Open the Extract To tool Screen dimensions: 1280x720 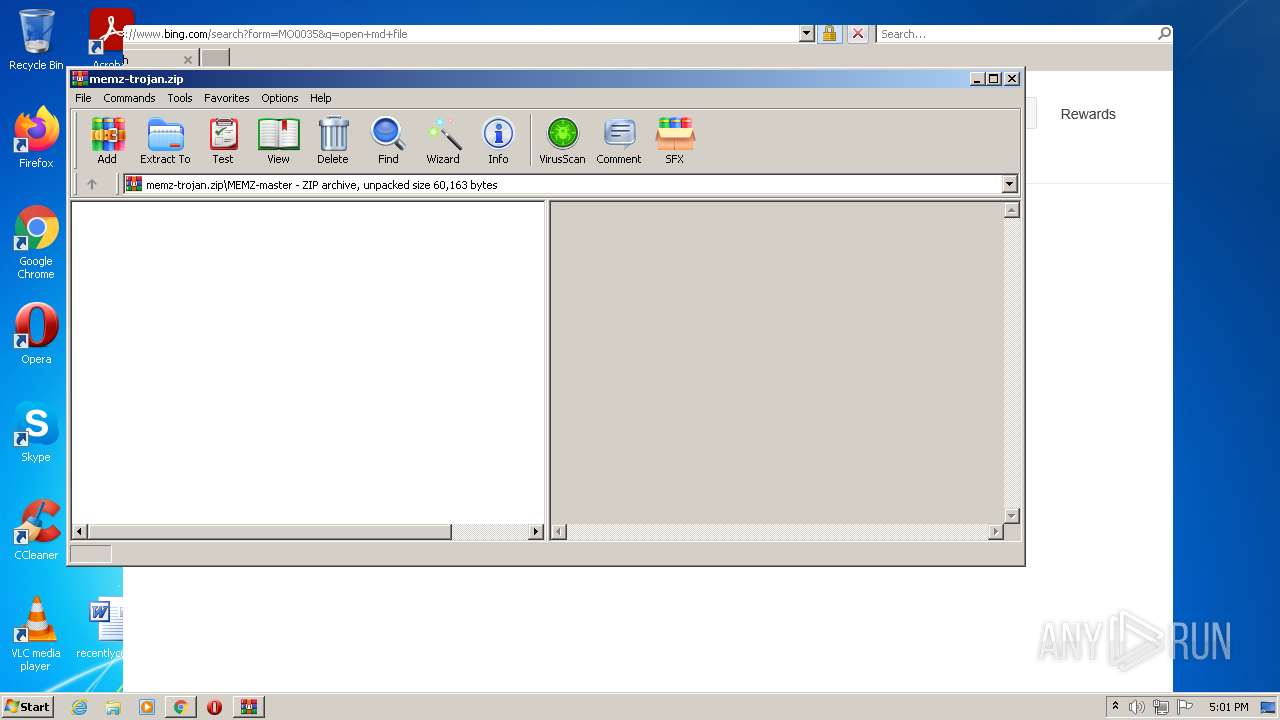[x=165, y=140]
